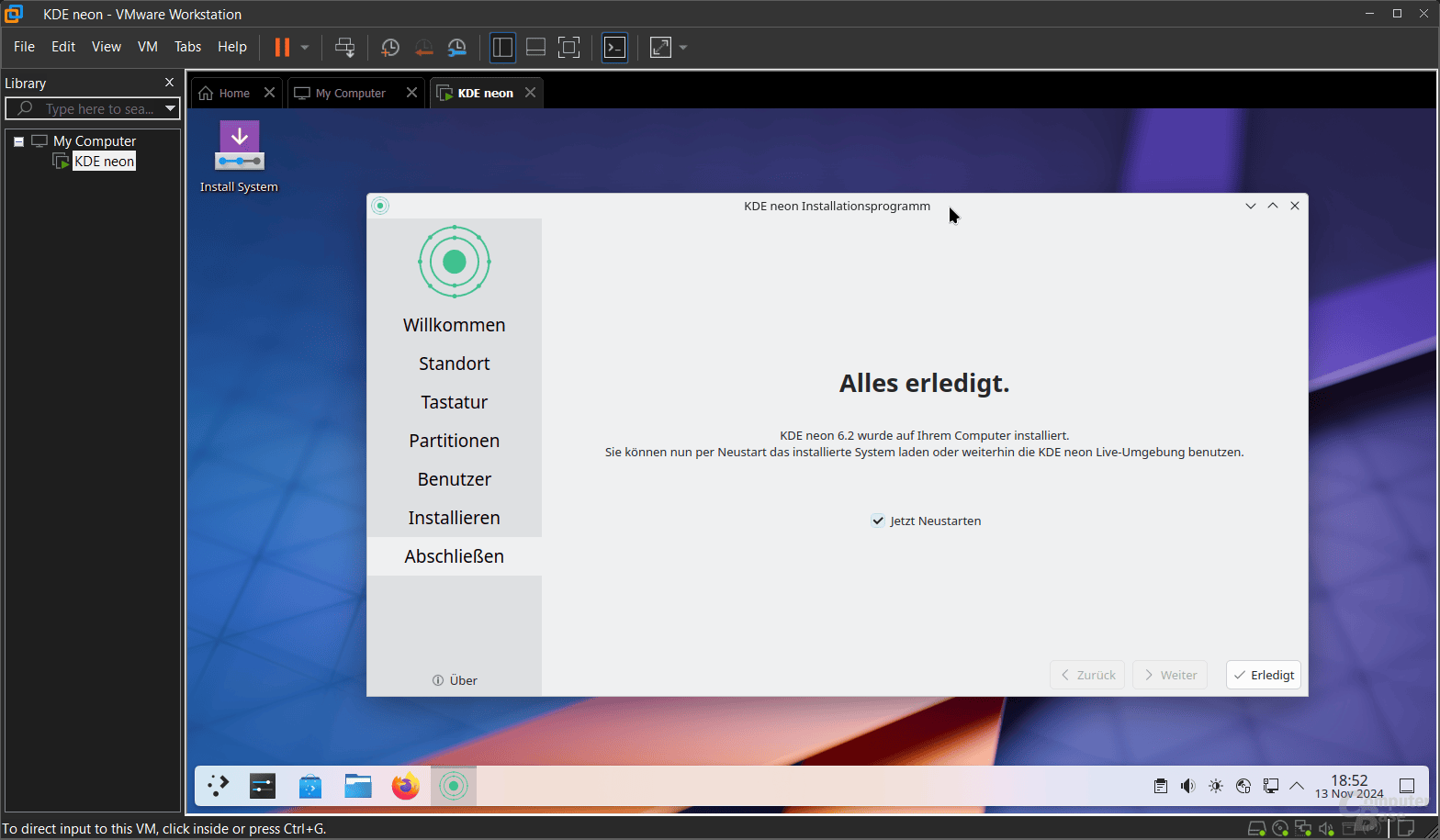The image size is (1440, 840).
Task: Open Discover software center from taskbar
Action: click(x=310, y=786)
